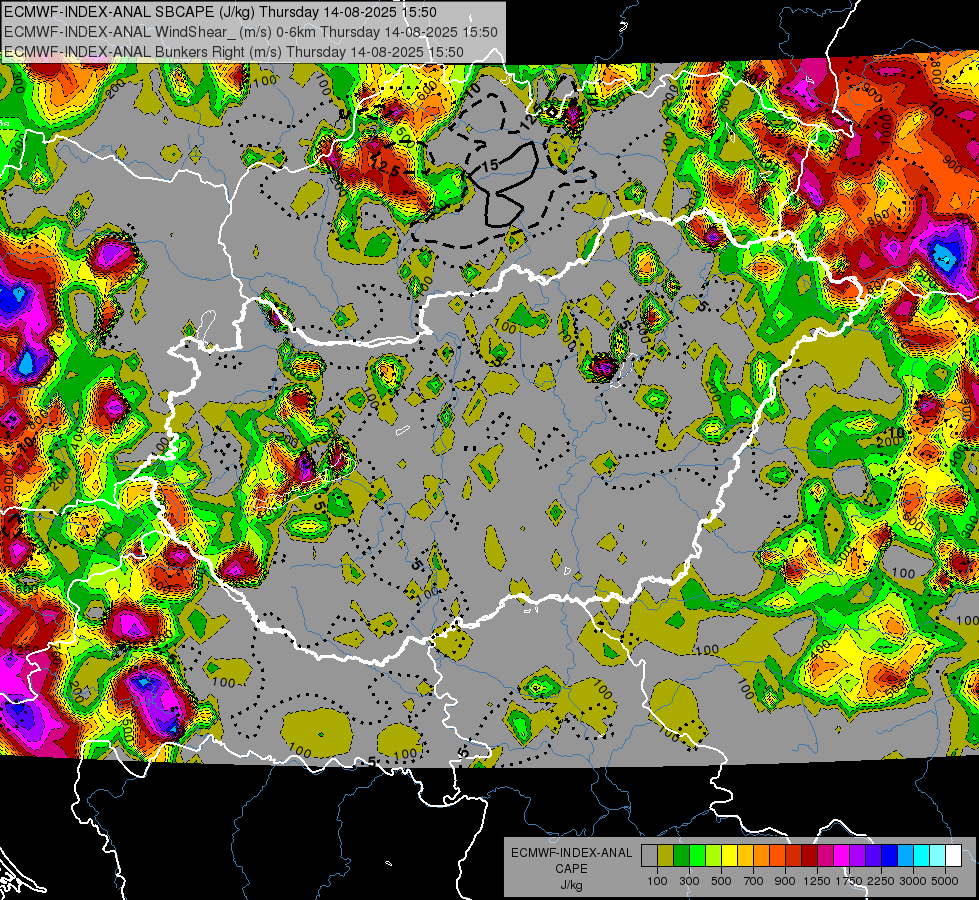Viewport: 979px width, 900px height.
Task: Click the 1750 legend scale value
Action: [849, 881]
